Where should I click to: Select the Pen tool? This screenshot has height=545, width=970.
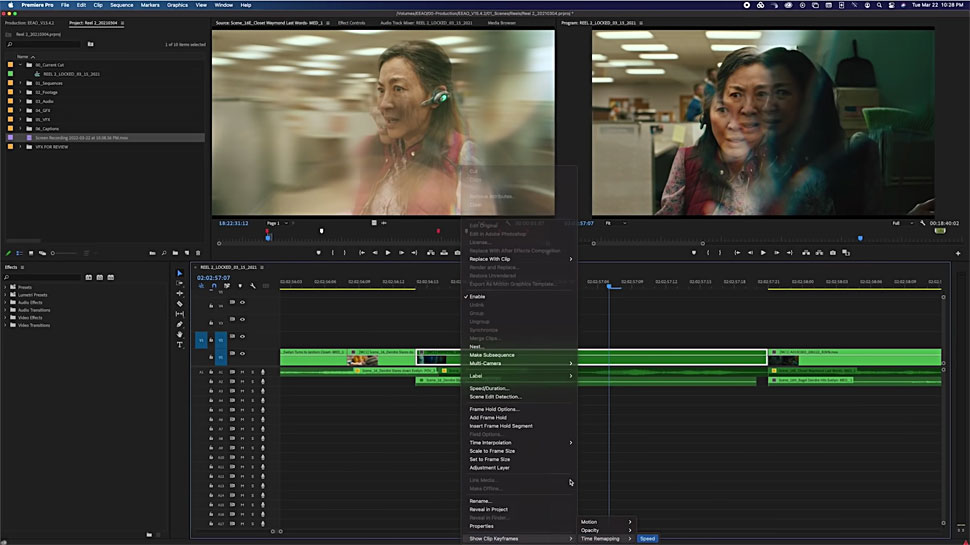(180, 324)
